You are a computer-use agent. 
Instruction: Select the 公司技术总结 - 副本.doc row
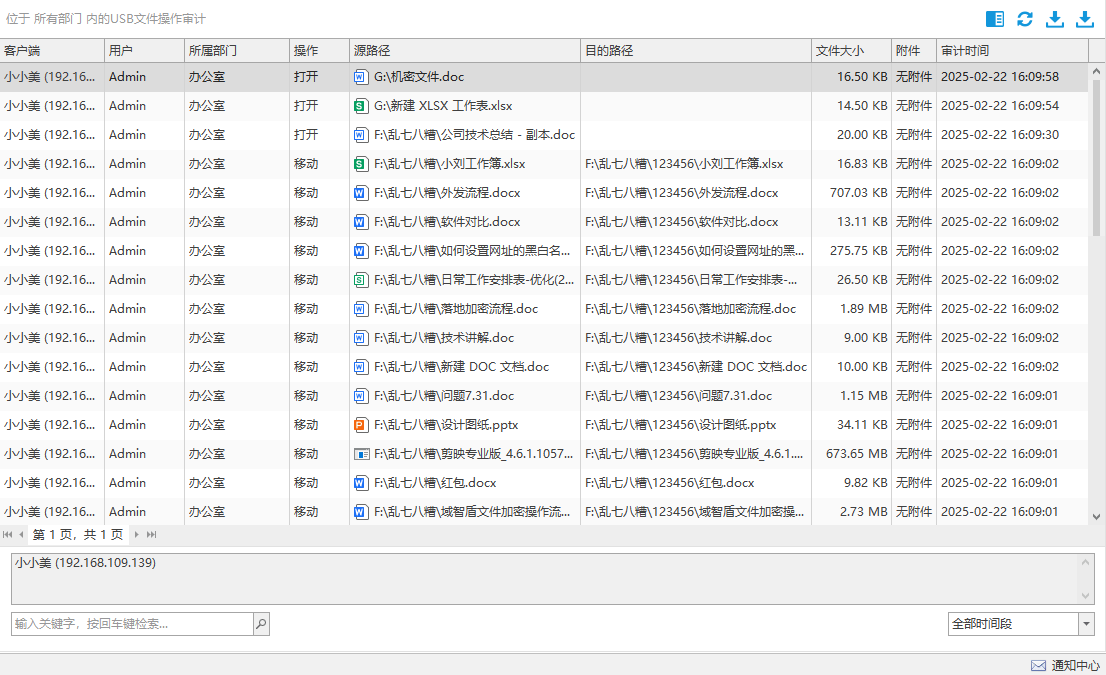474,135
